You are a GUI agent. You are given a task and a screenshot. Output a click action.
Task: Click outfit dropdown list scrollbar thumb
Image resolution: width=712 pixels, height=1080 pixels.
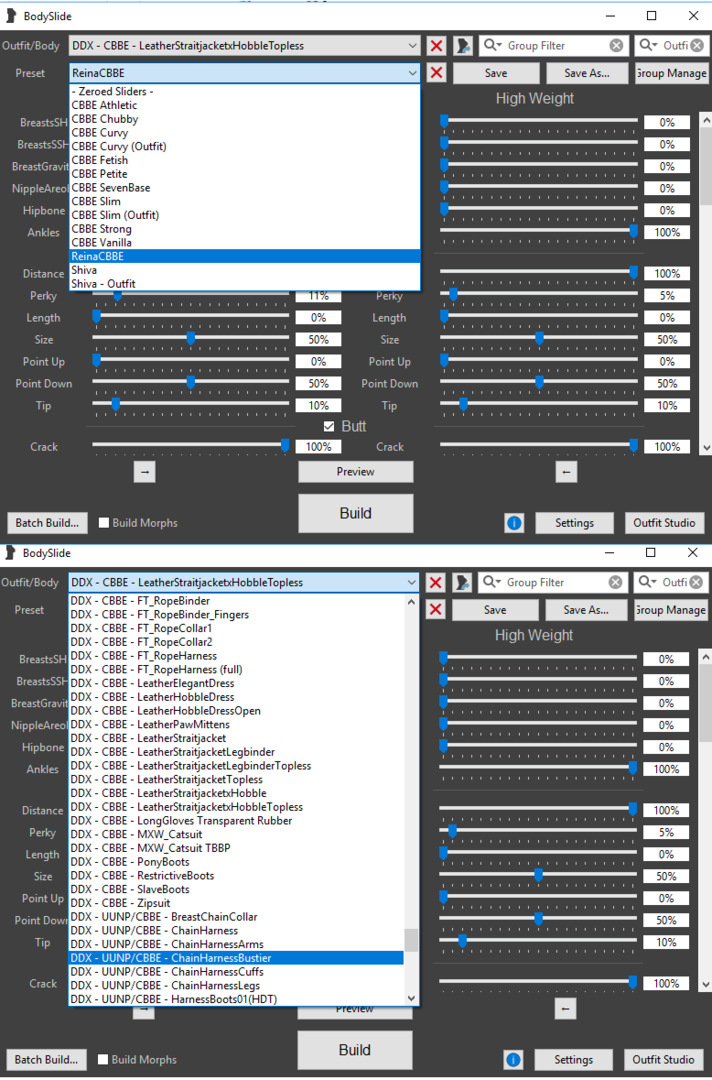[x=411, y=939]
